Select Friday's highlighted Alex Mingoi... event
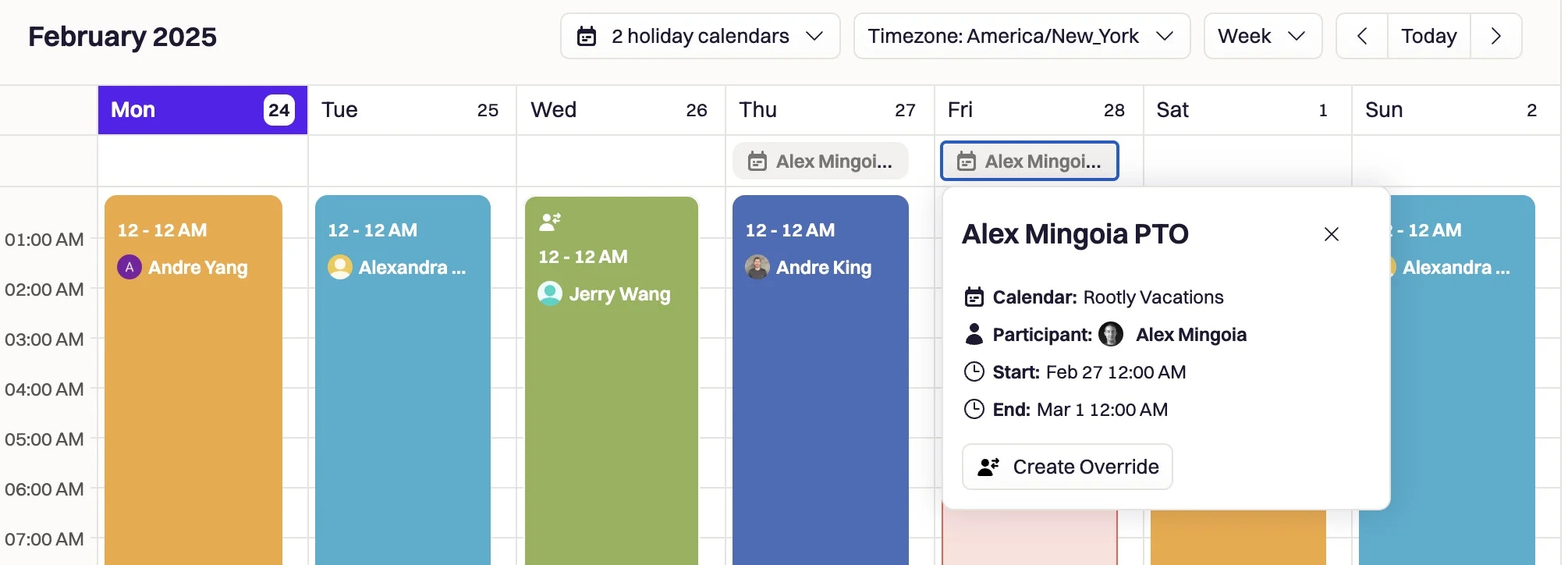The image size is (1568, 565). pos(1030,161)
